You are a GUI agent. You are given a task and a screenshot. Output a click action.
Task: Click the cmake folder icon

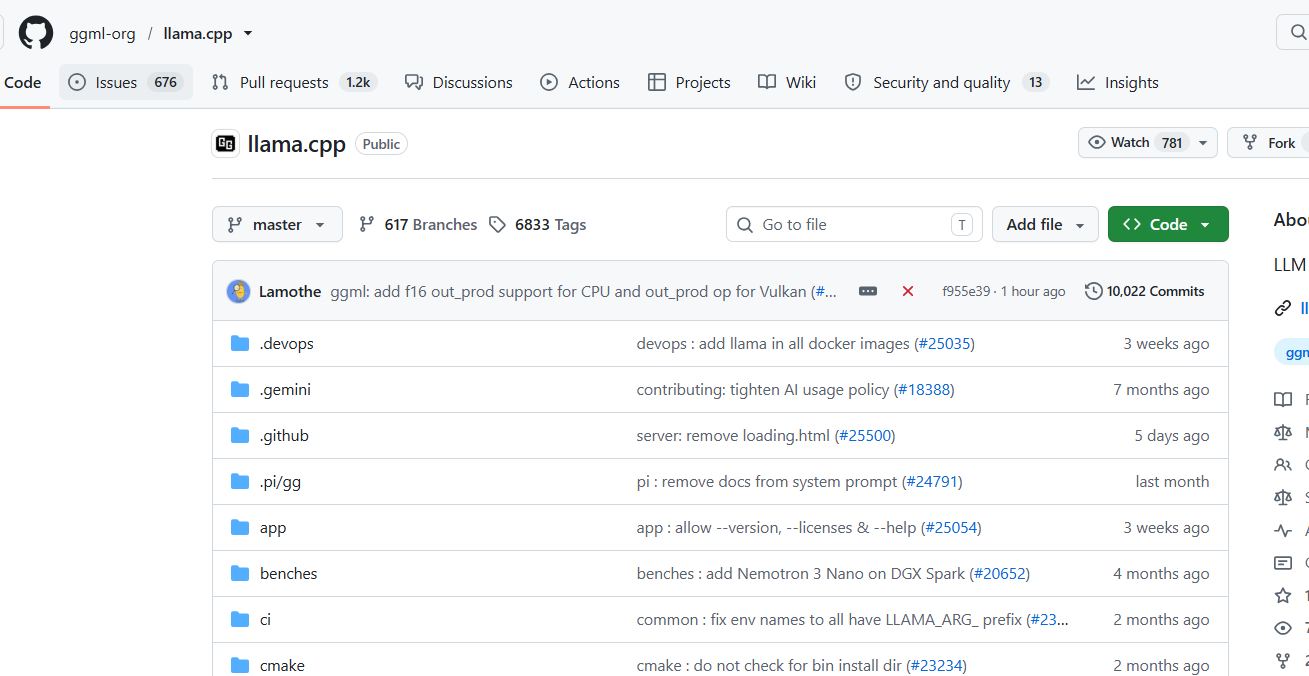240,665
